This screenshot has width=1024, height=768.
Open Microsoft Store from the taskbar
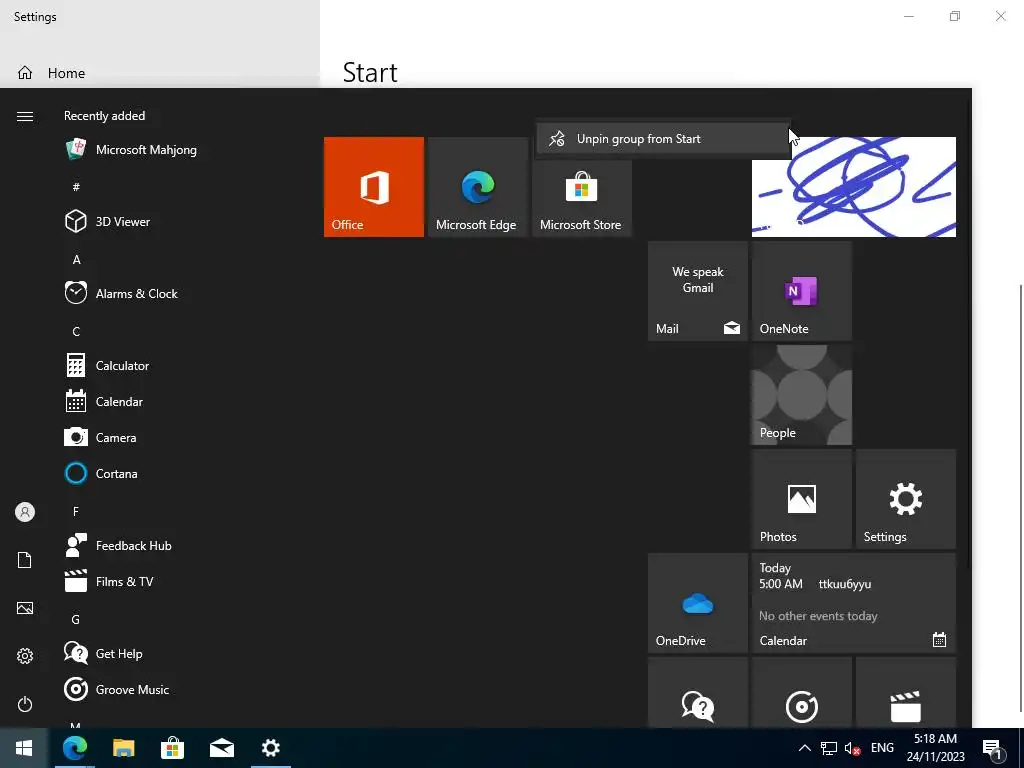coord(172,748)
